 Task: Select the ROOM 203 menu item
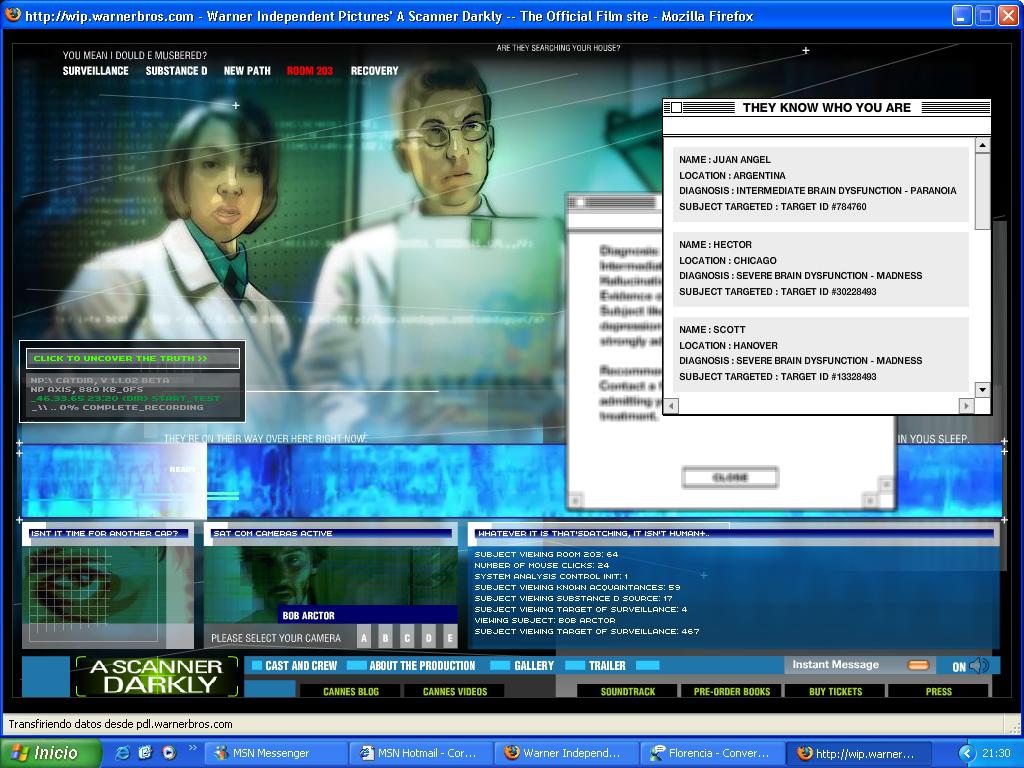(x=310, y=71)
